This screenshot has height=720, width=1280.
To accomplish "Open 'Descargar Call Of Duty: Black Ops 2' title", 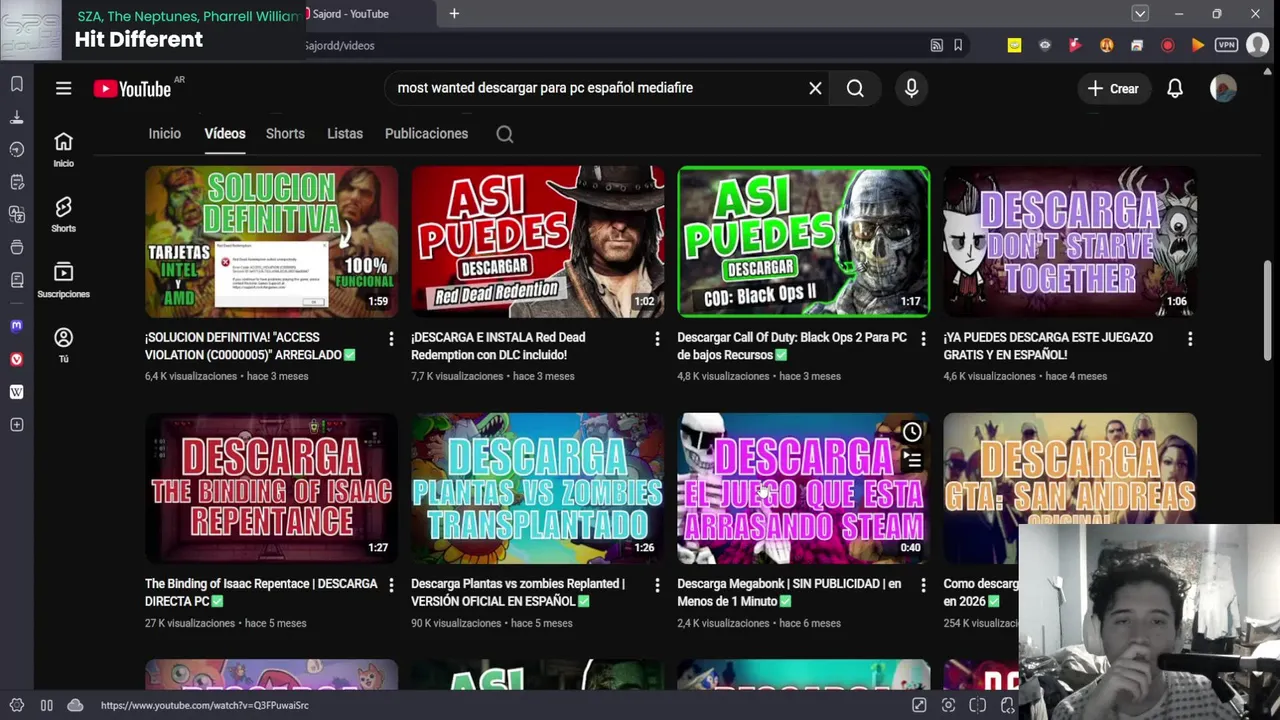I will point(792,346).
